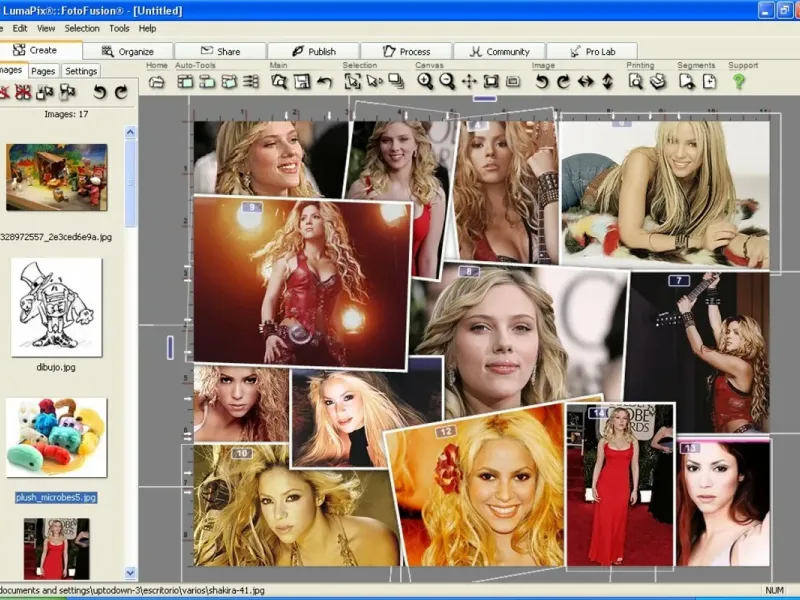This screenshot has width=800, height=600.
Task: Select the canvas pan four-arrow tool
Action: click(x=469, y=82)
